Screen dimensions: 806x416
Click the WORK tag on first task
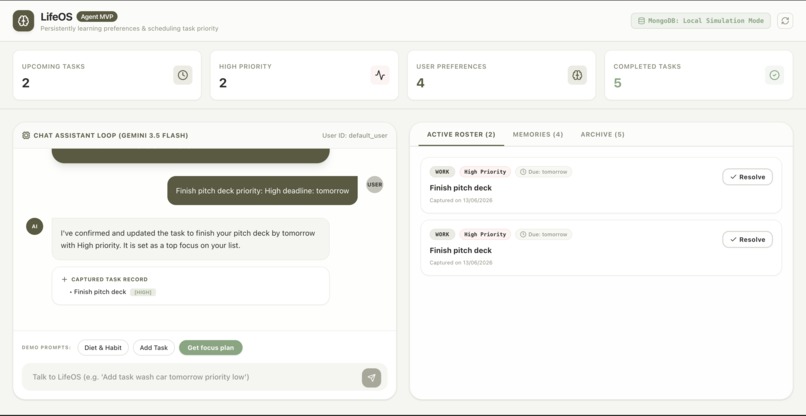(442, 172)
